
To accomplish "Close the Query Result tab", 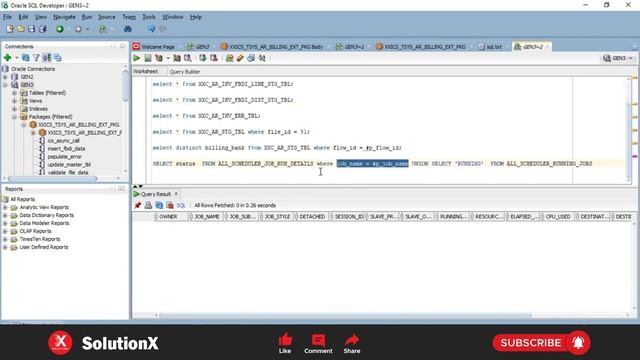I will tap(176, 193).
